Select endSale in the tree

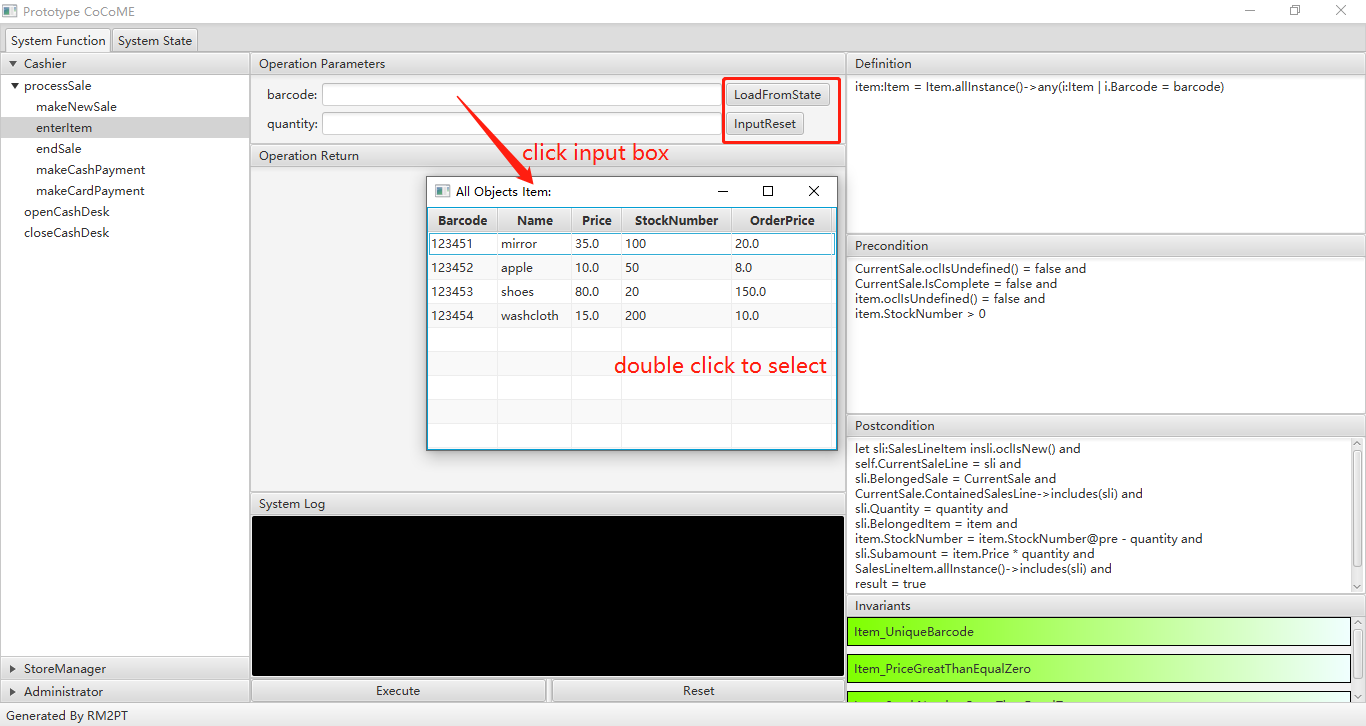tap(58, 148)
